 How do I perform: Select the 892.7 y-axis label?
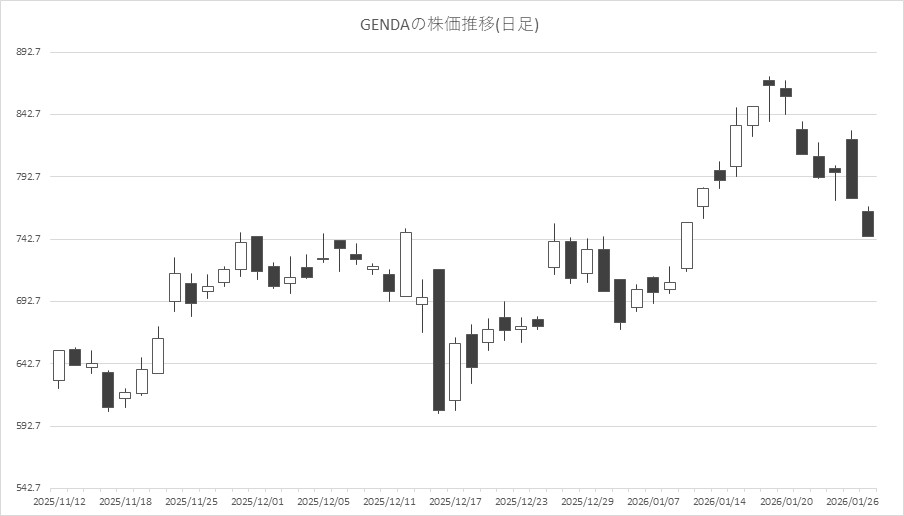click(x=23, y=52)
